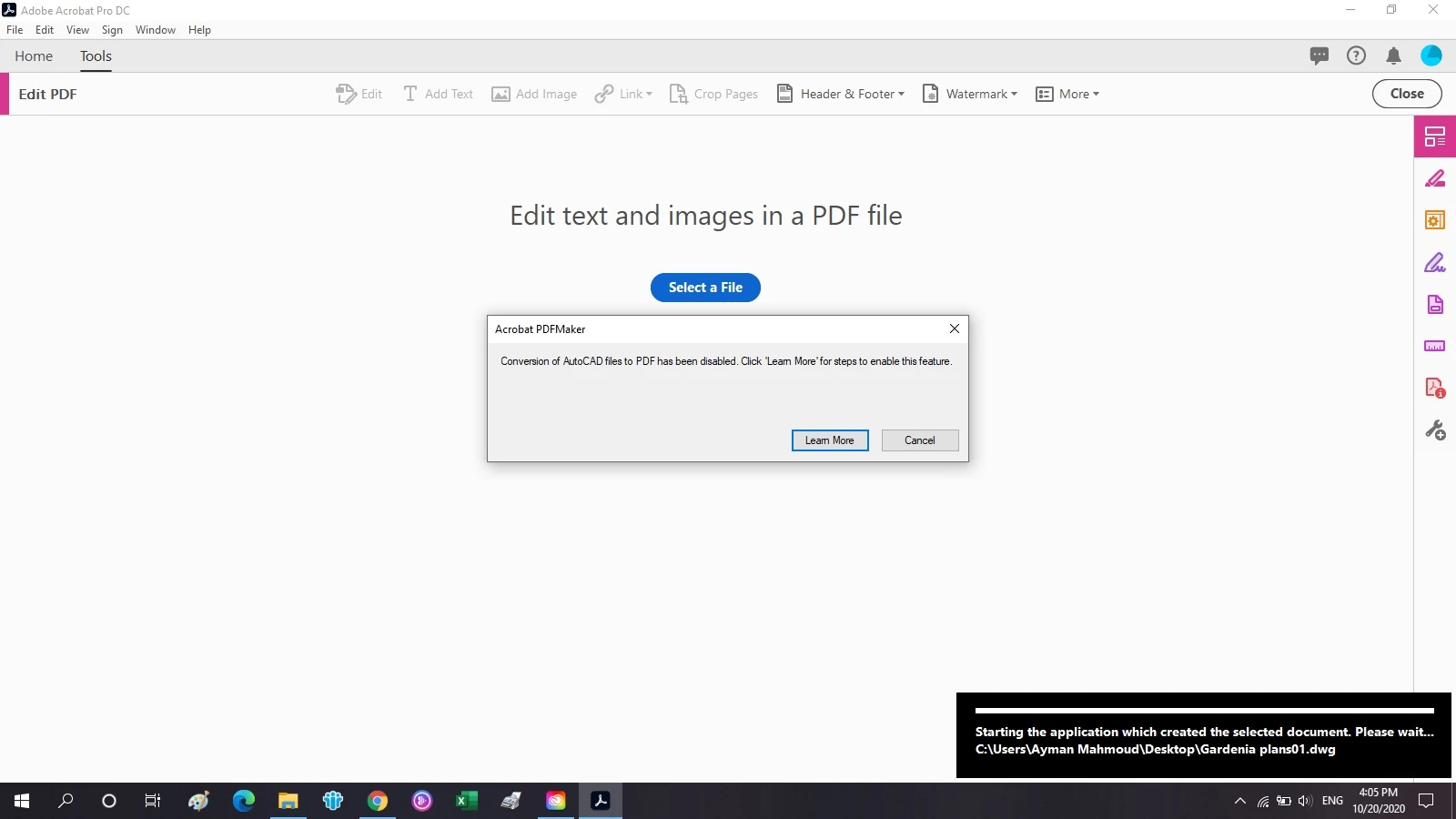The width and height of the screenshot is (1456, 819).
Task: Click the help question mark icon
Action: point(1356,56)
